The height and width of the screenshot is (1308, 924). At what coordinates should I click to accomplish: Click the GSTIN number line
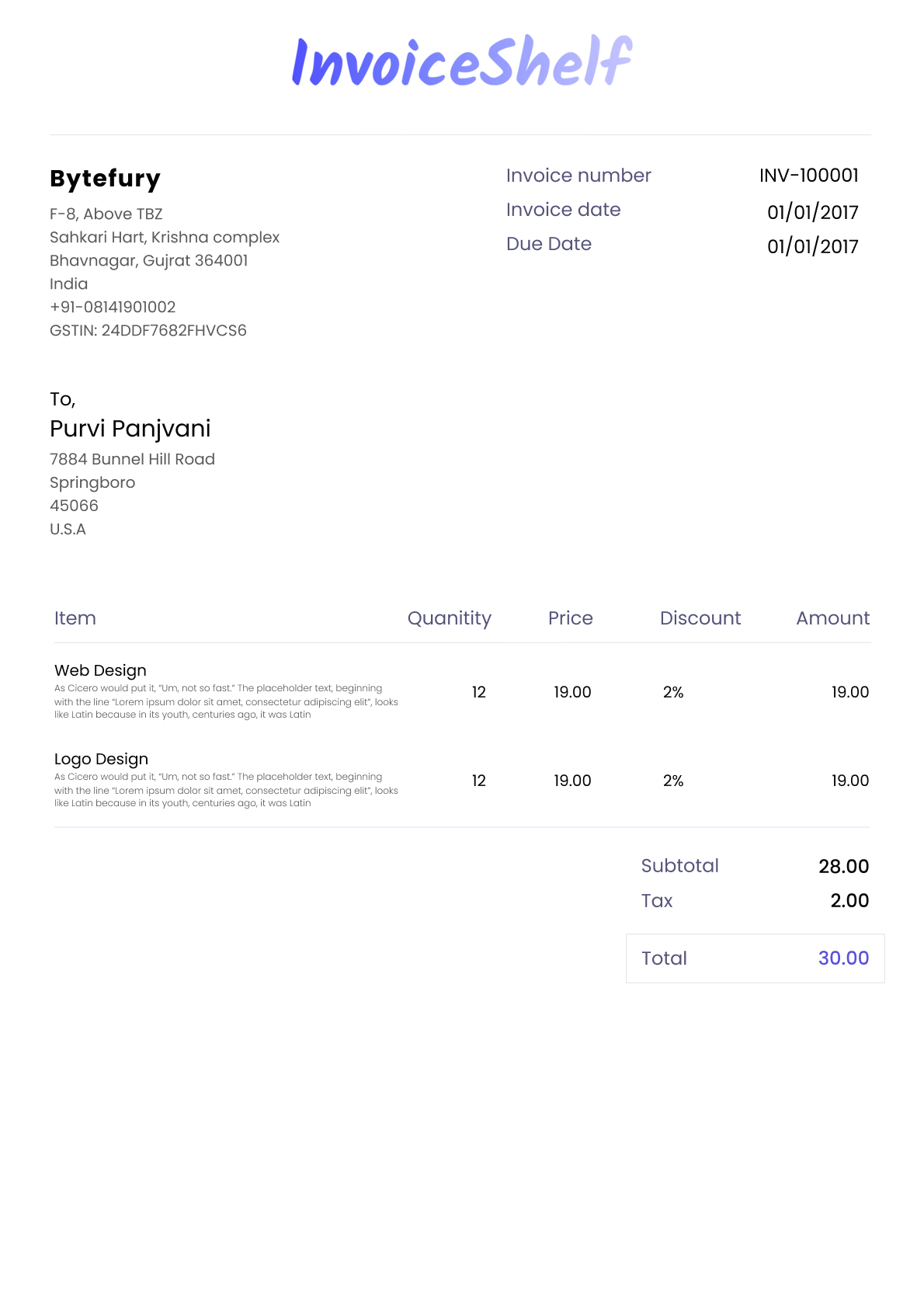[148, 331]
